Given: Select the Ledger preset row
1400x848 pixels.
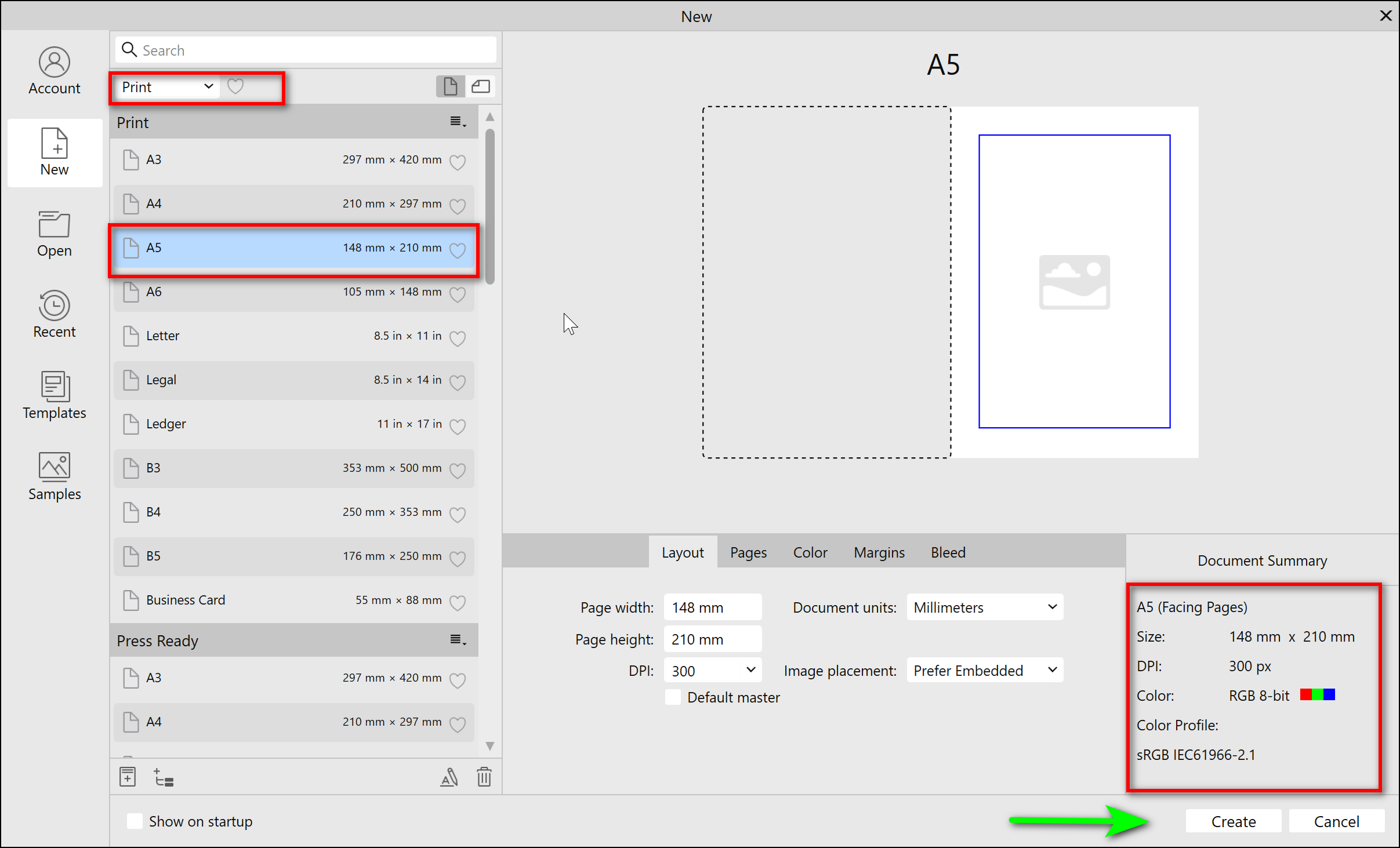Looking at the screenshot, I should tap(294, 424).
